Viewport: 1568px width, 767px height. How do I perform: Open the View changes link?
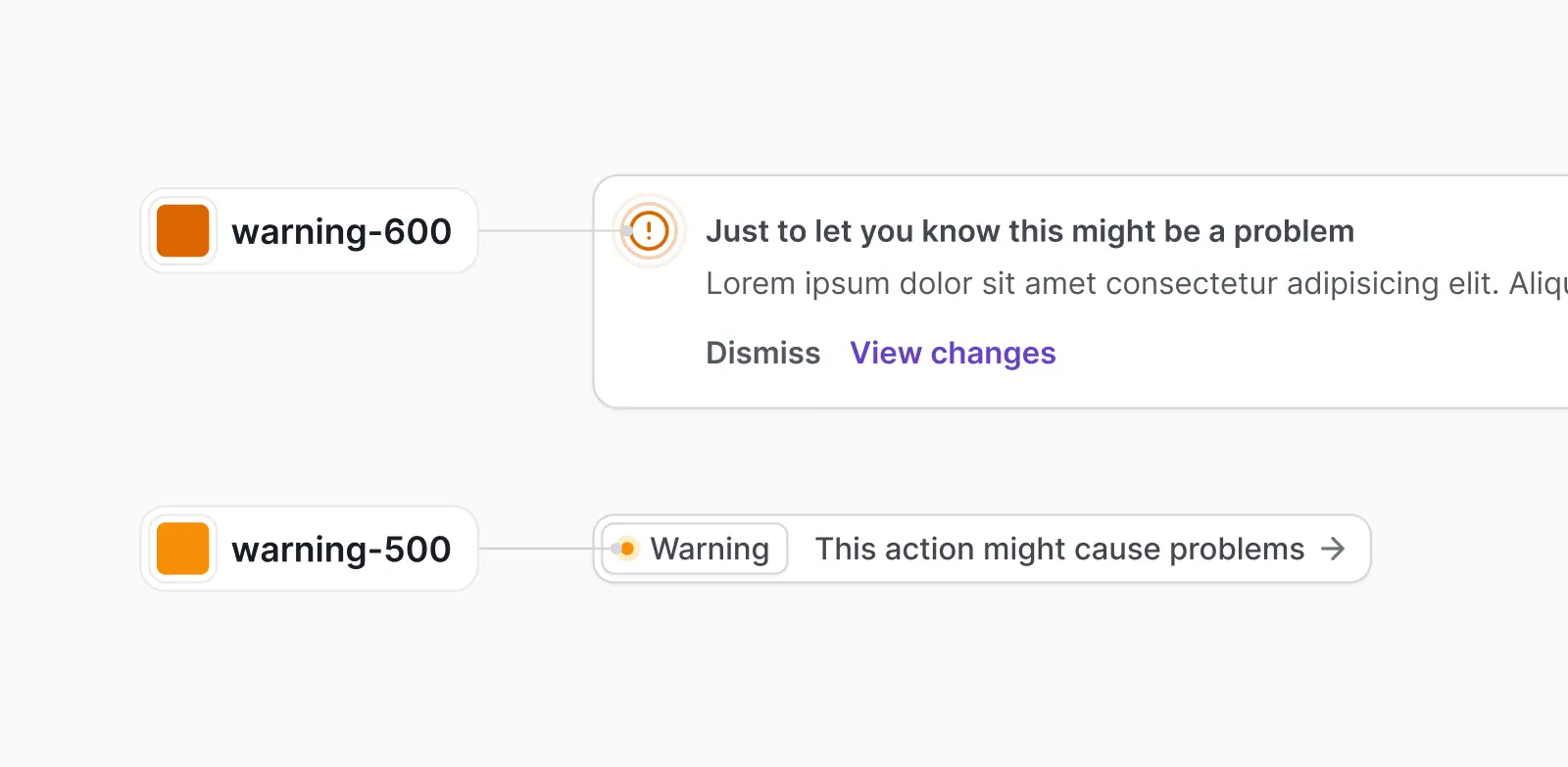point(953,353)
